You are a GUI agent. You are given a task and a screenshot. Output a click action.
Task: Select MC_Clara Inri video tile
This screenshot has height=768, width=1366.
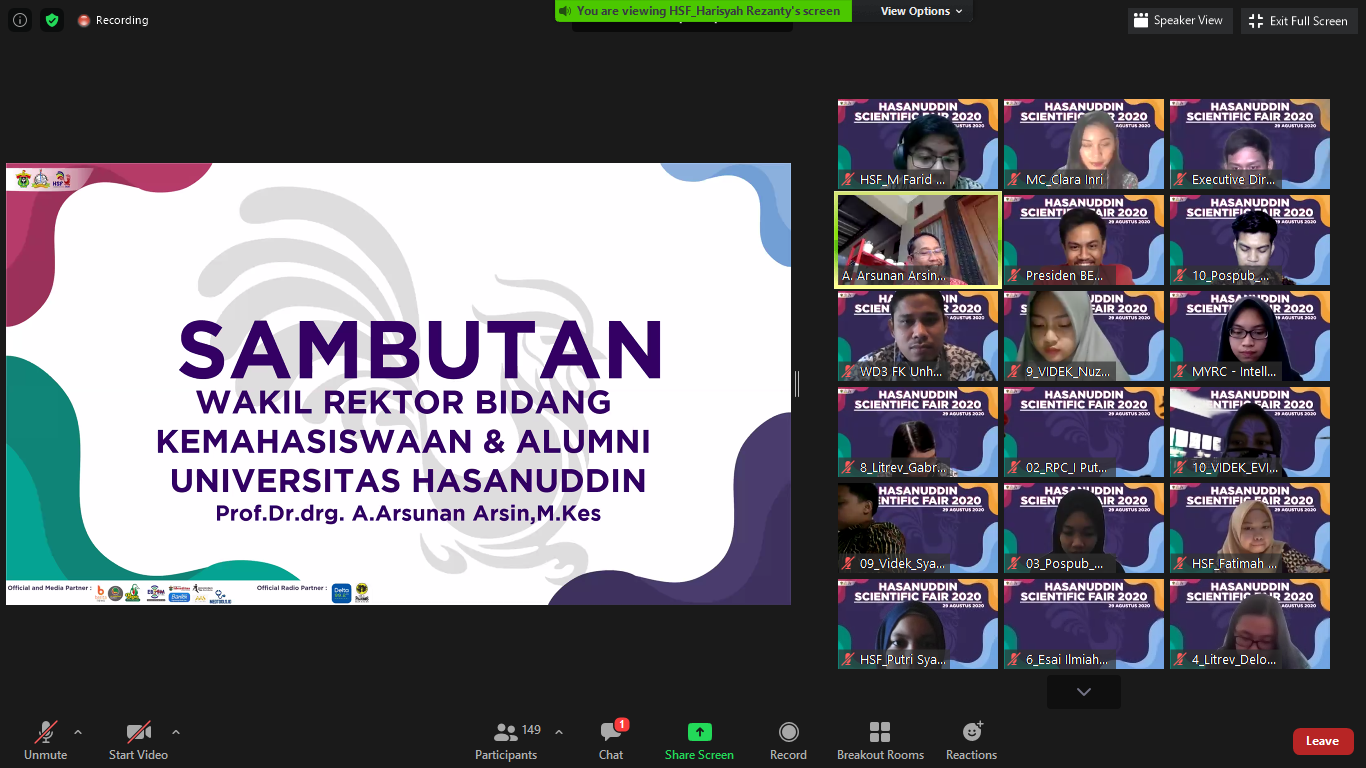[x=1084, y=144]
